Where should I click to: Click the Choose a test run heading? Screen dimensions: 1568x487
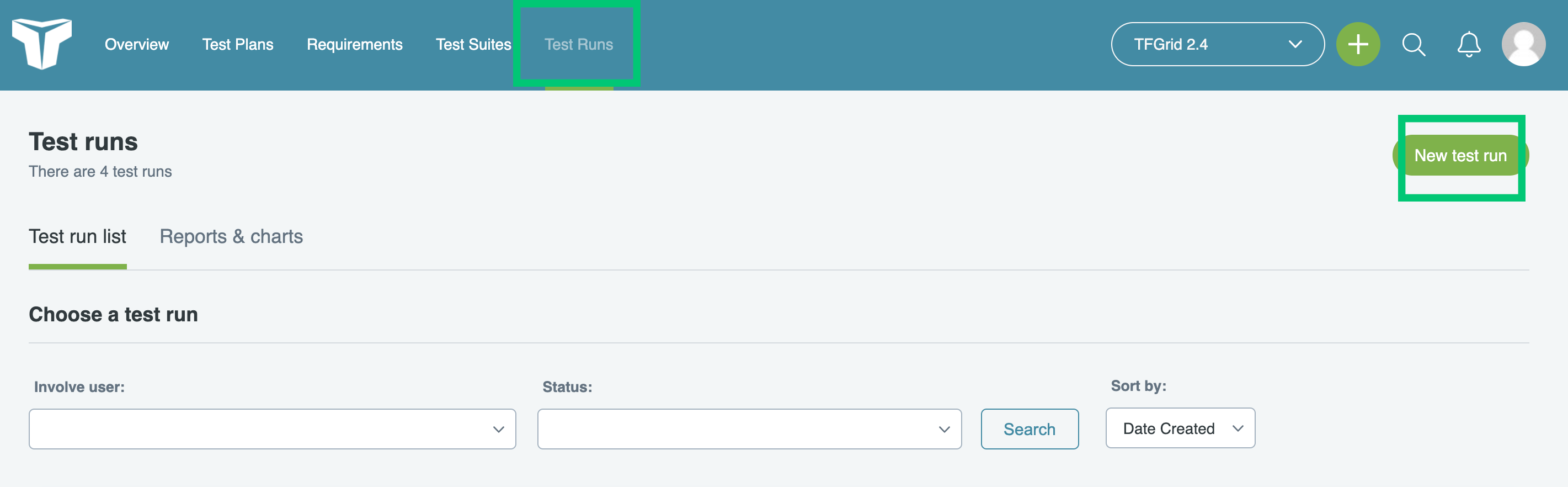tap(113, 315)
